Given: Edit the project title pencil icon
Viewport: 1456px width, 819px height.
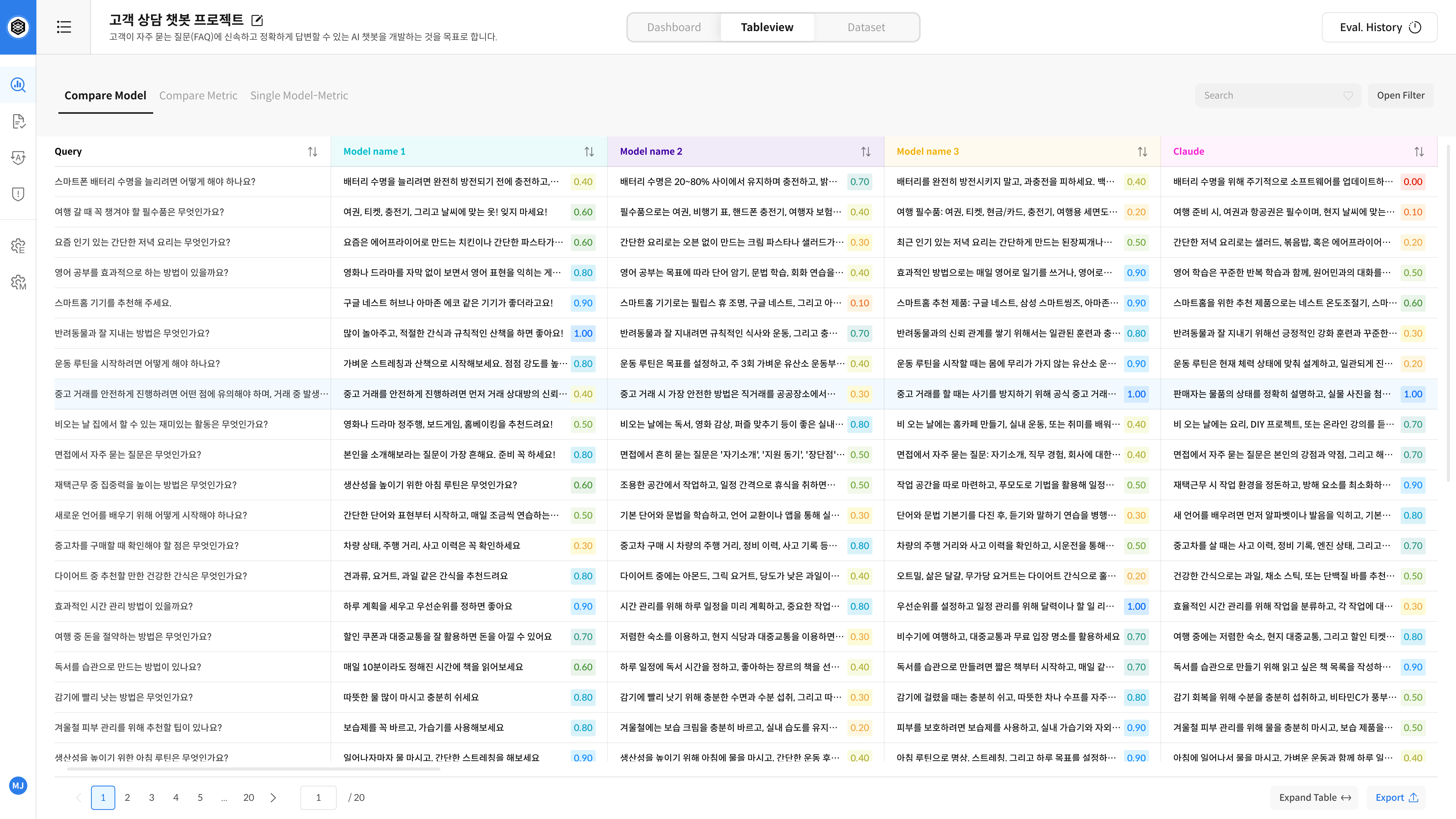Looking at the screenshot, I should [257, 20].
